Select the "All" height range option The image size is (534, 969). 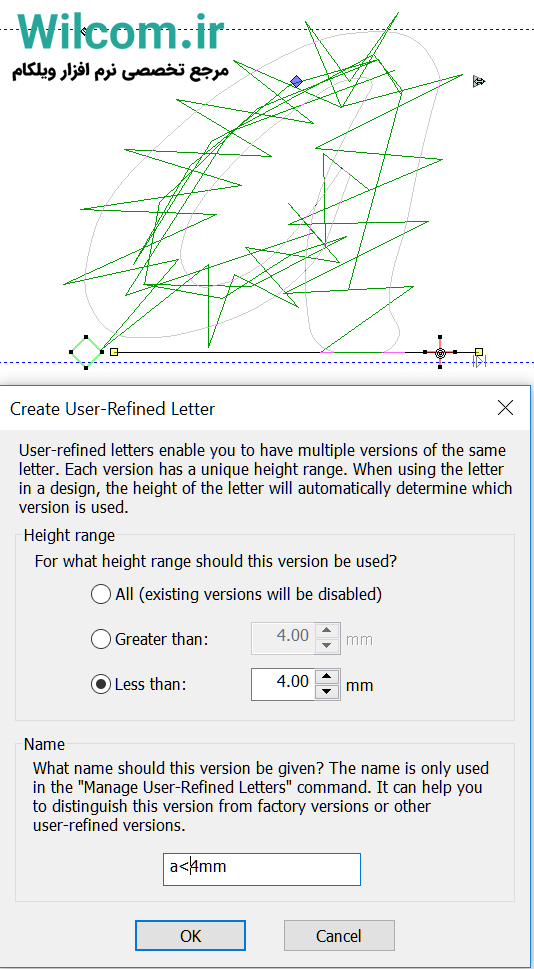(100, 595)
